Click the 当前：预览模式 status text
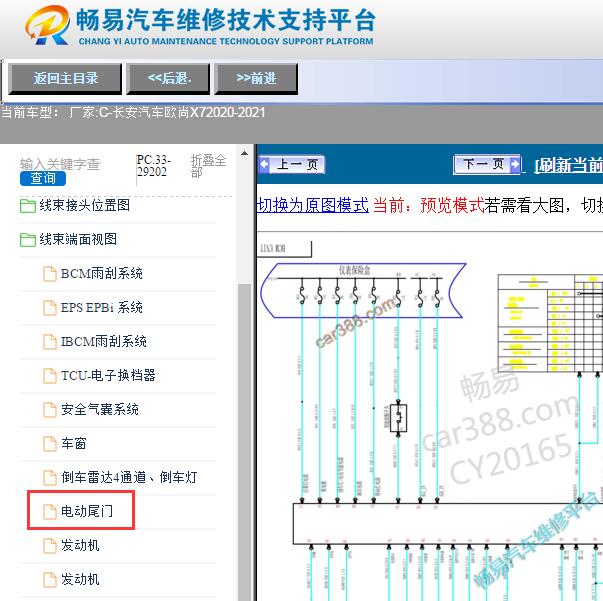 coord(428,205)
